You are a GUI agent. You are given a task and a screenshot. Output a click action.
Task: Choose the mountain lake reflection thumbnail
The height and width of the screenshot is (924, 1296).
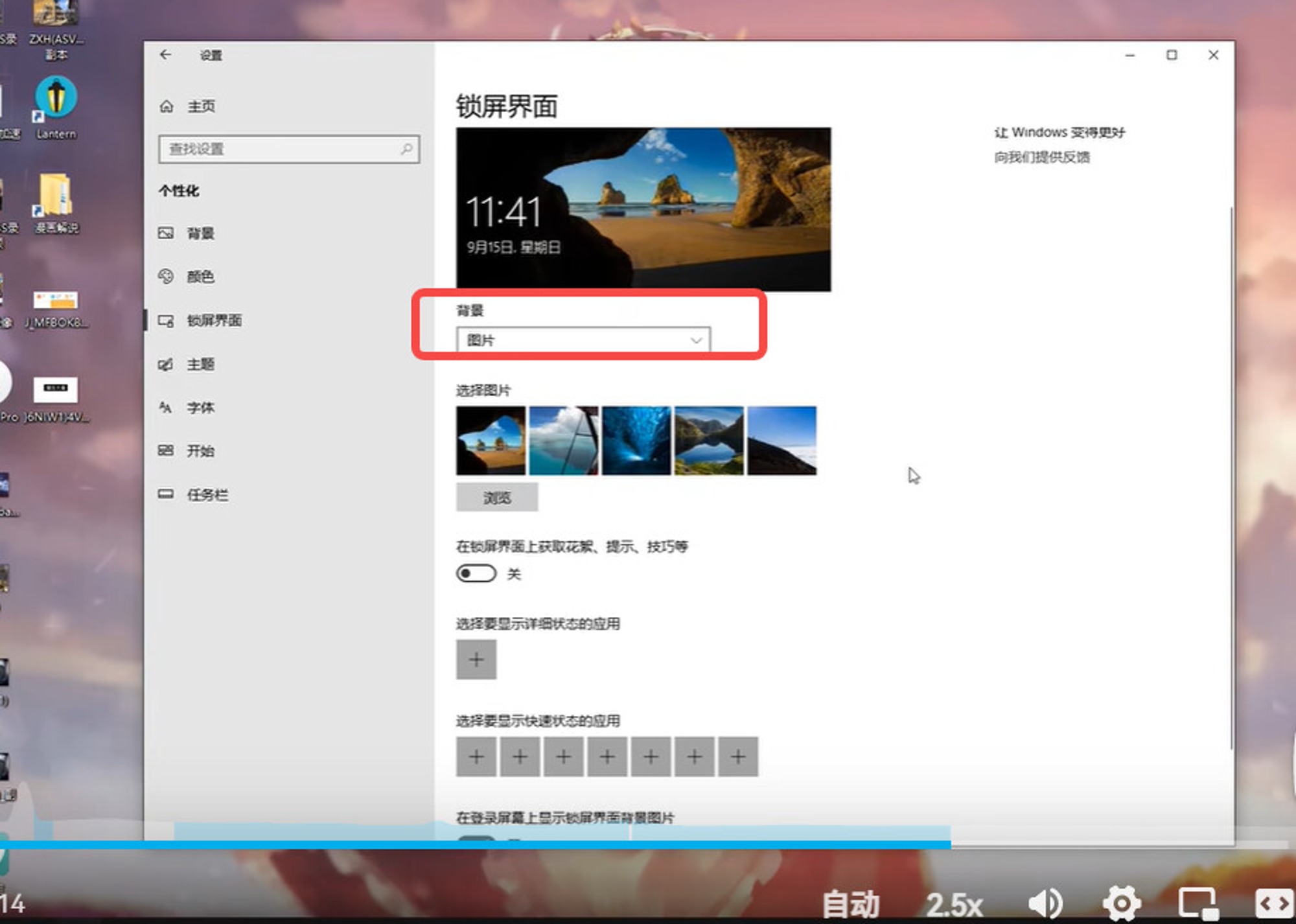point(709,441)
